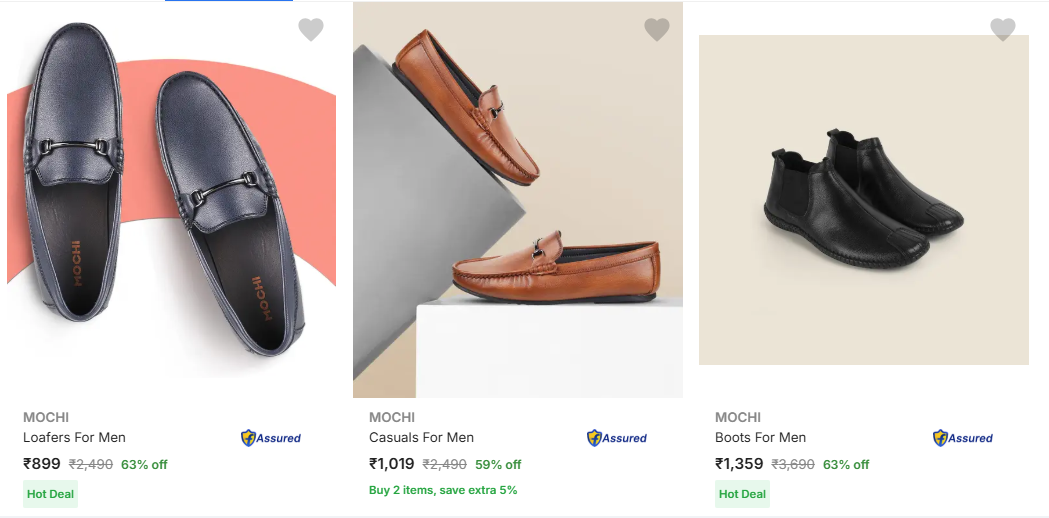Screen dimensions: 1049x518
Task: Open the black Chelsea boots product image
Action: coord(863,200)
